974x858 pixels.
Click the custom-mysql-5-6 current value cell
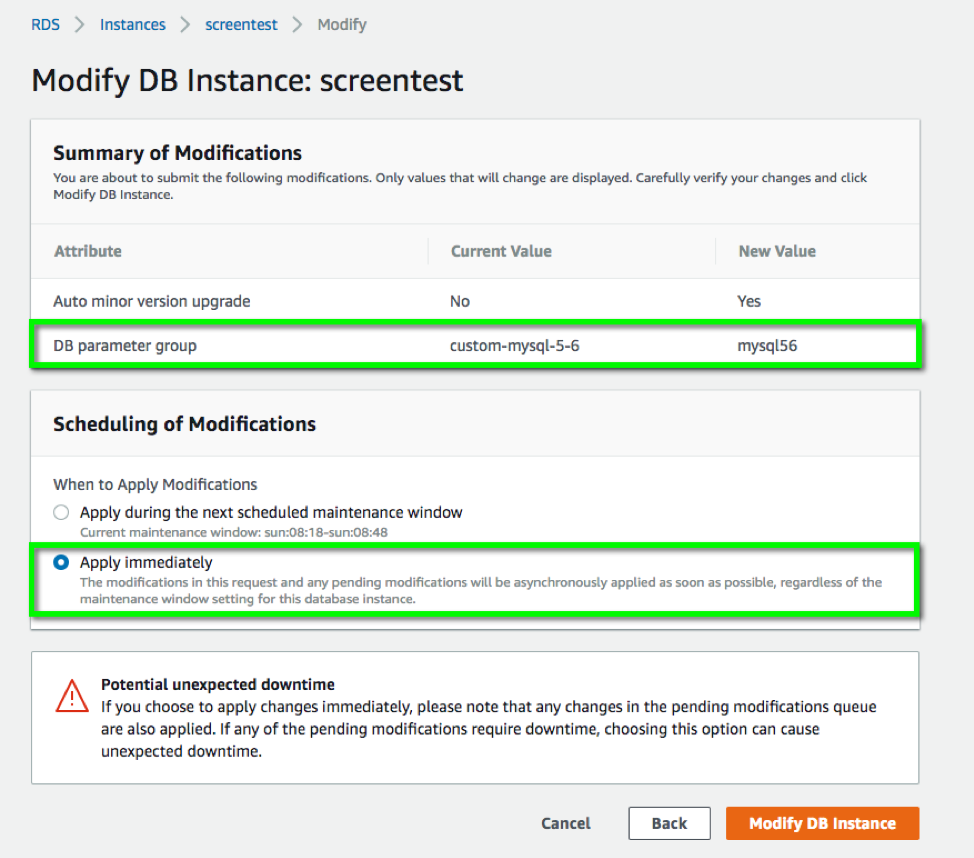pos(515,347)
